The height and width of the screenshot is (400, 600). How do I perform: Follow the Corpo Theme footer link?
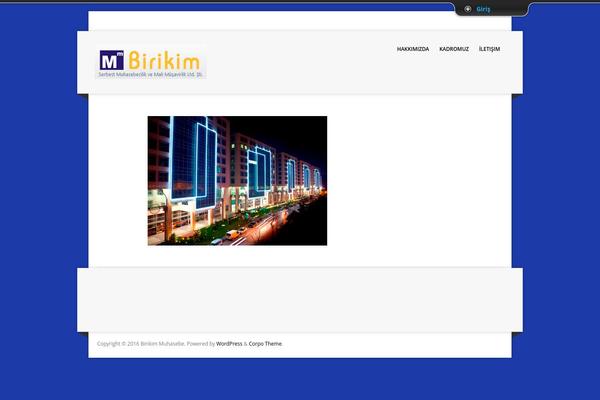pyautogui.click(x=265, y=344)
